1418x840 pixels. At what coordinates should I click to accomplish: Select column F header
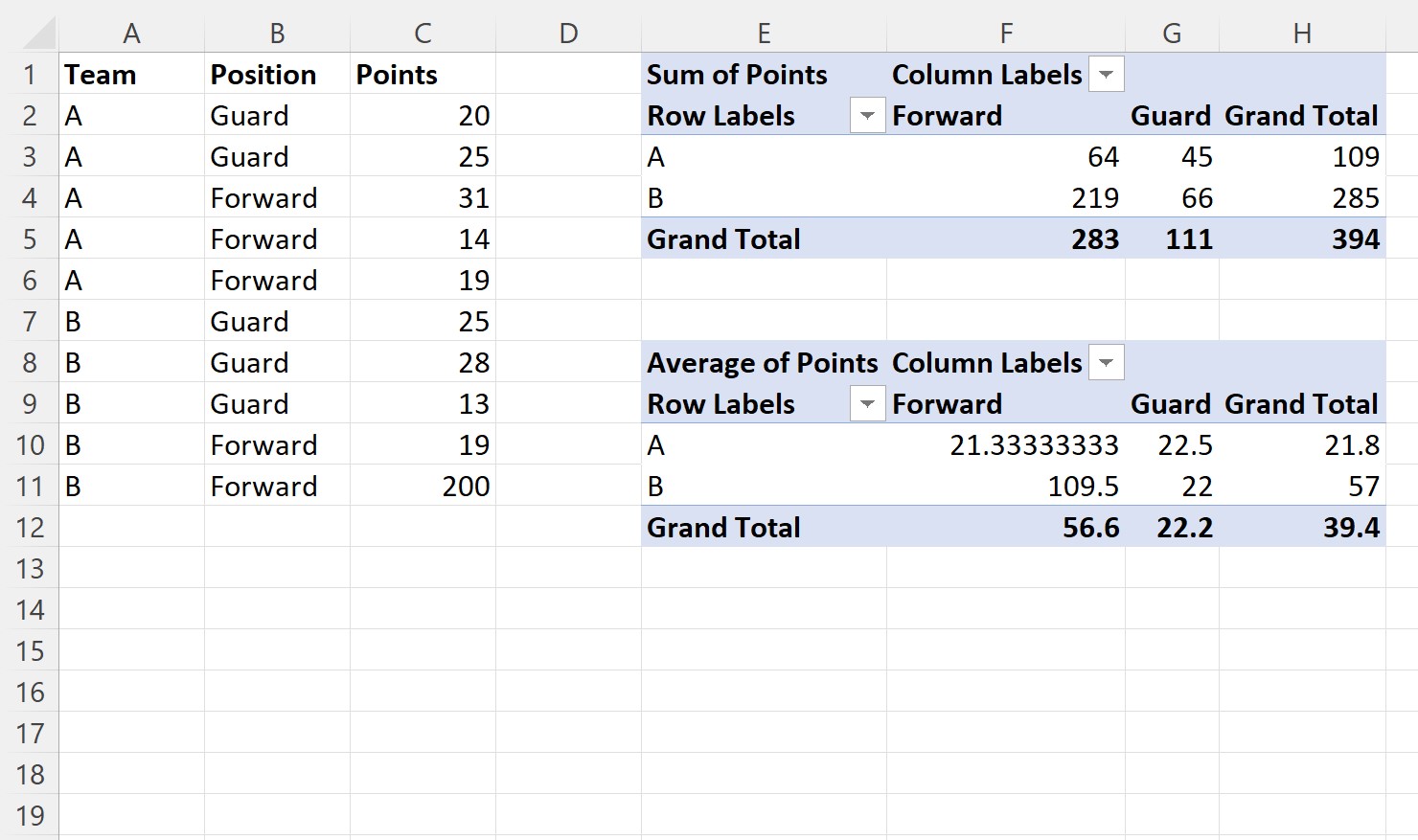point(1006,34)
